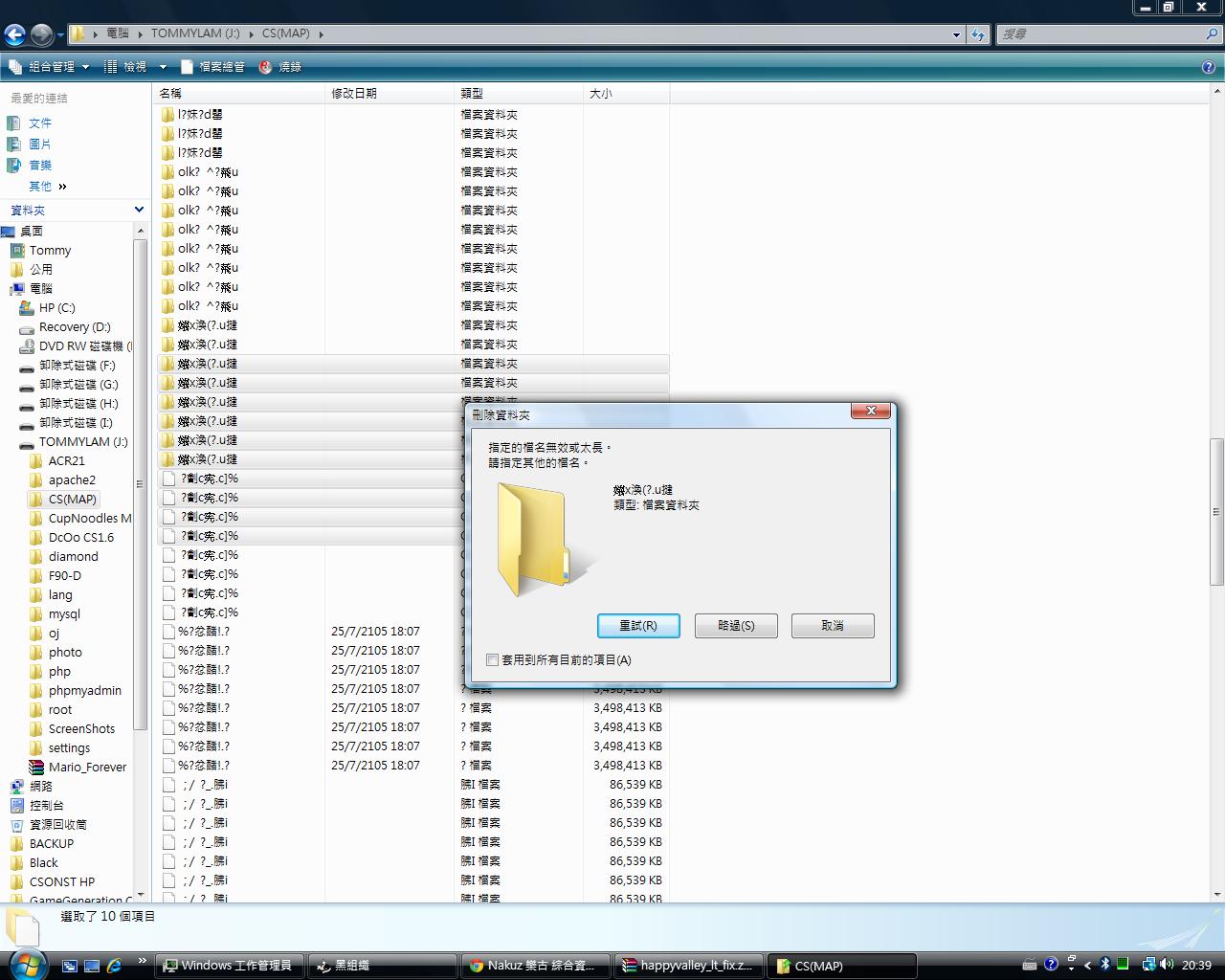Open the Recycle Bin (資源回收筒) item

[57, 824]
